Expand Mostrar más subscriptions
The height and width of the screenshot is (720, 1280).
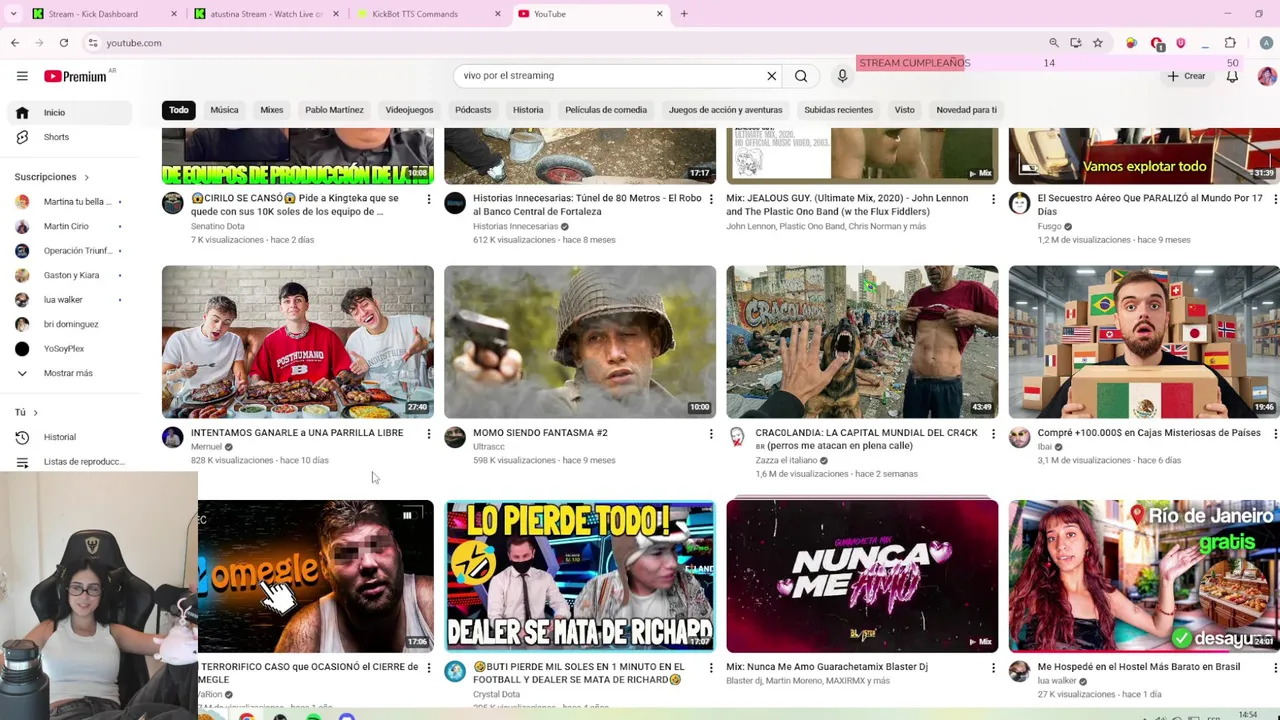66,373
